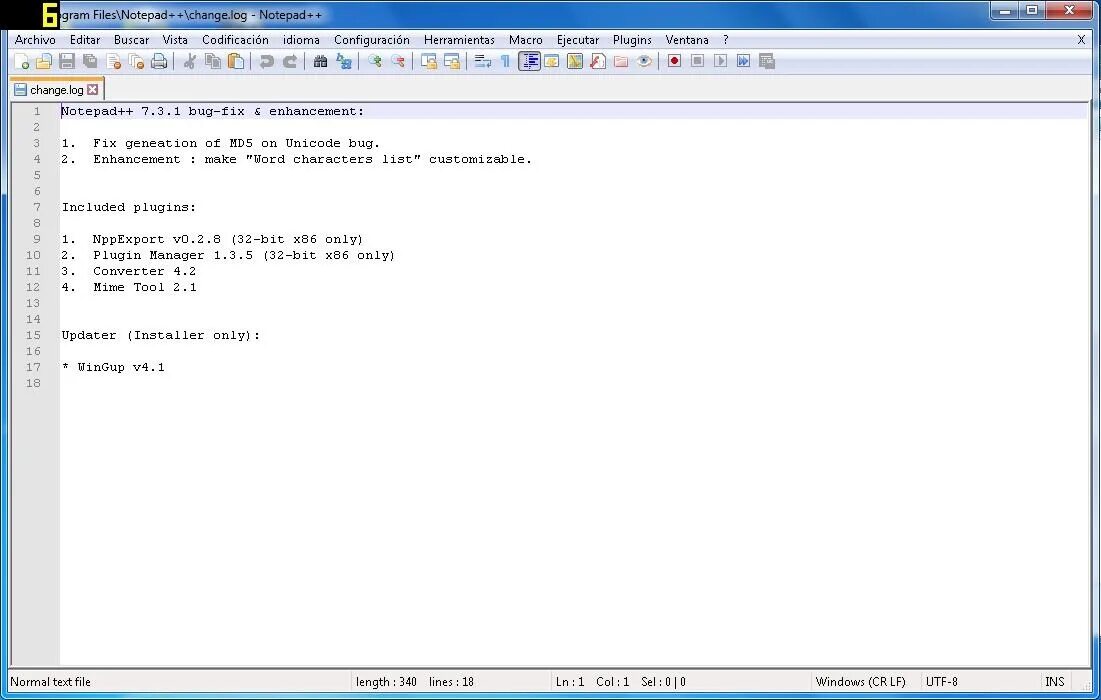1101x700 pixels.
Task: Click line number 7 in the margin
Action: tap(37, 207)
